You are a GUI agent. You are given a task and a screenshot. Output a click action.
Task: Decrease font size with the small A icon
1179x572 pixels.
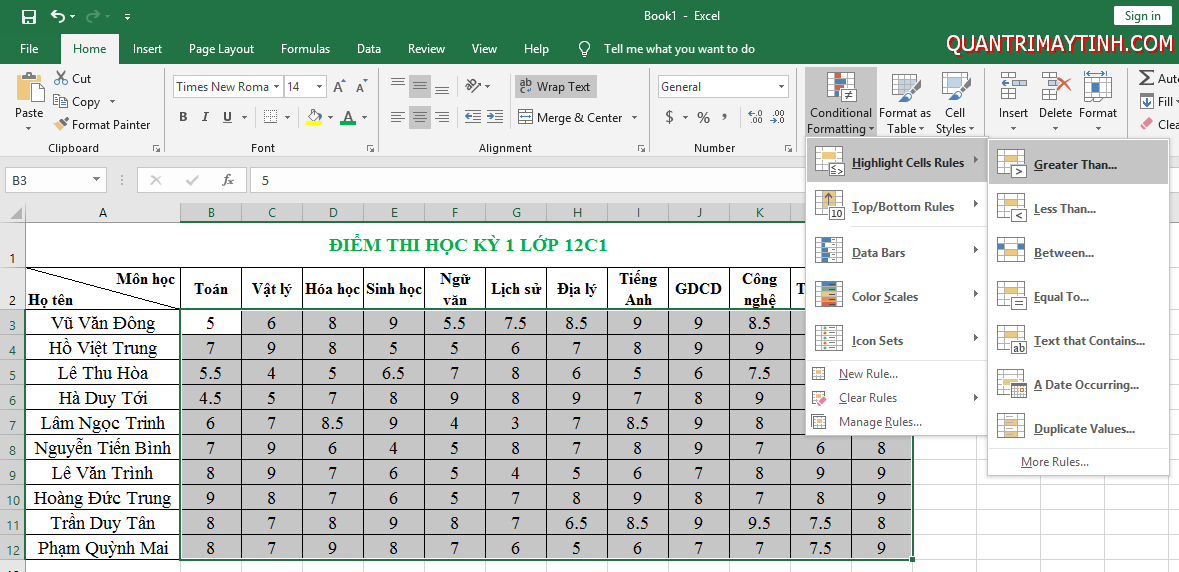[x=362, y=86]
